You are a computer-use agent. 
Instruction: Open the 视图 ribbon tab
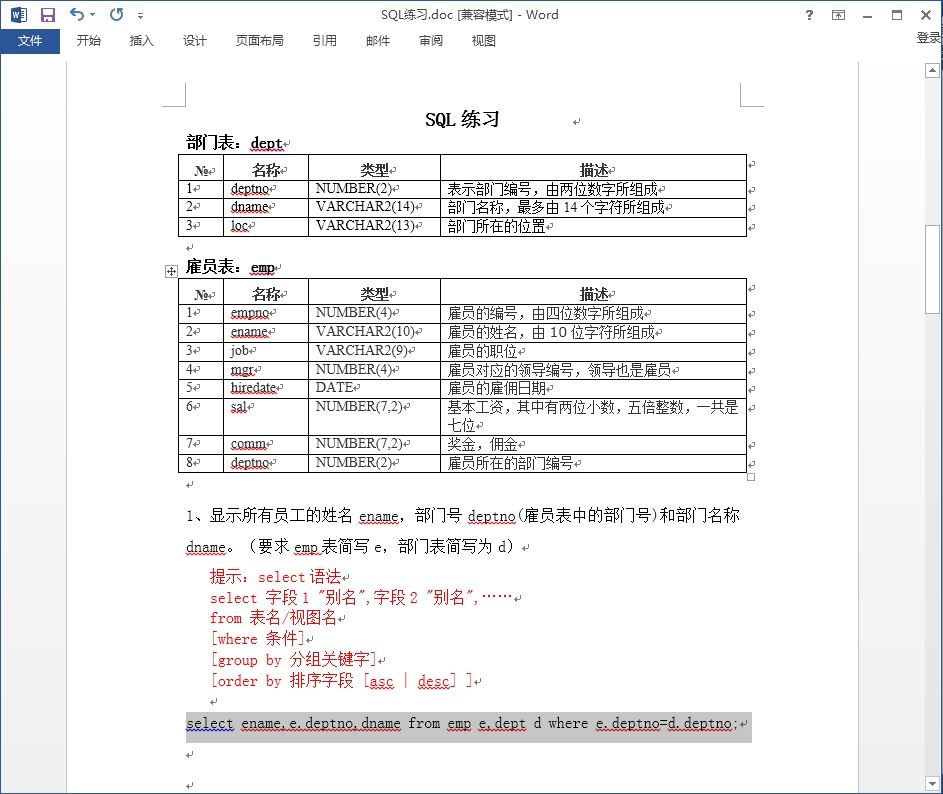(x=484, y=41)
